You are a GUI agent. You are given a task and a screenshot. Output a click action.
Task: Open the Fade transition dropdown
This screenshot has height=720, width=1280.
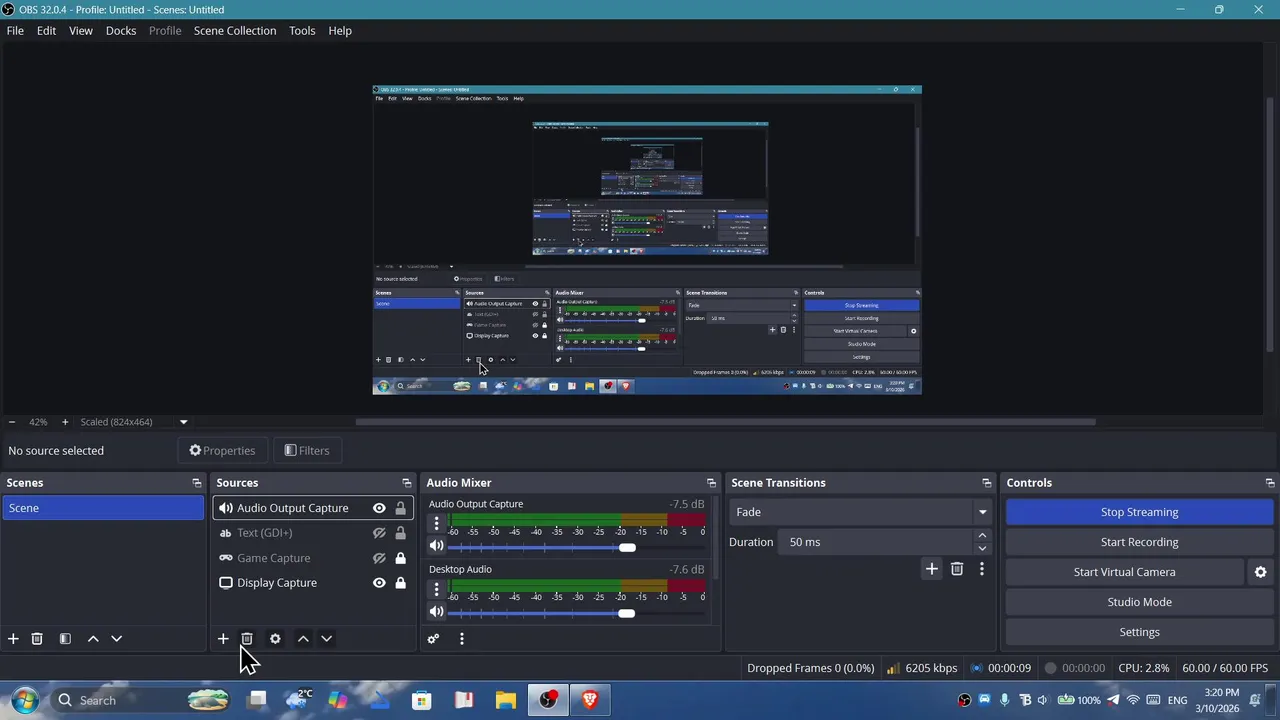click(x=860, y=512)
